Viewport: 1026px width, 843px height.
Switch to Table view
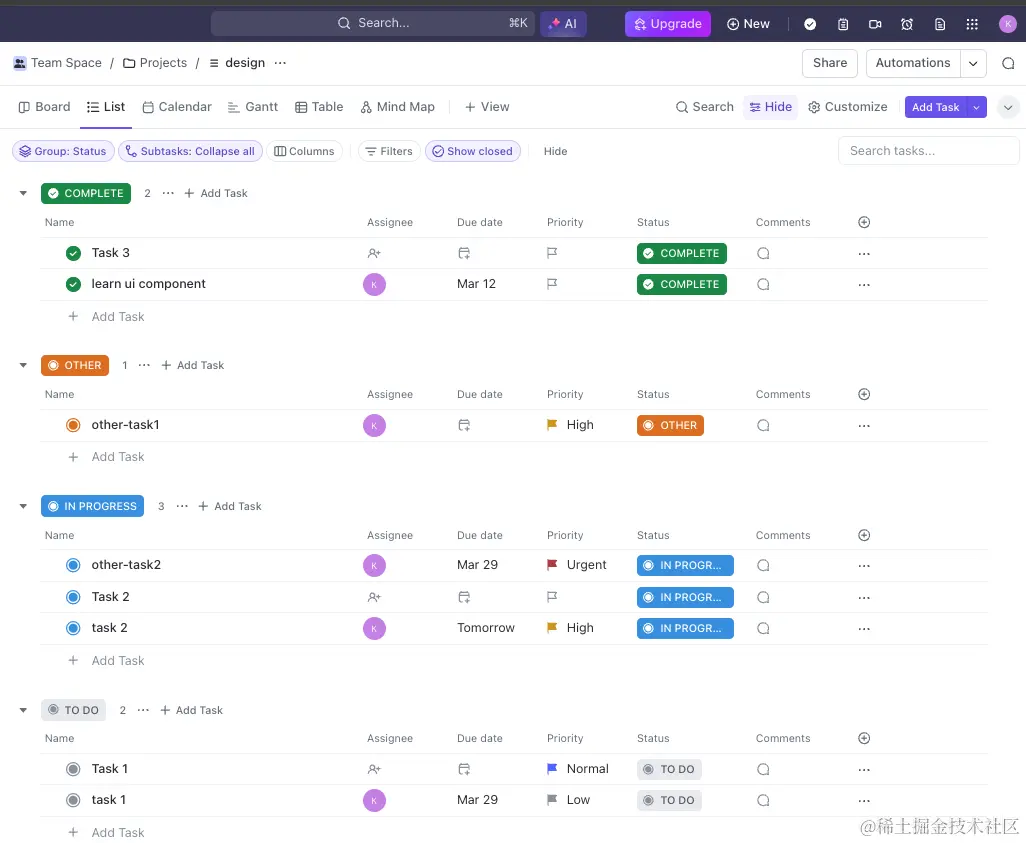click(319, 107)
